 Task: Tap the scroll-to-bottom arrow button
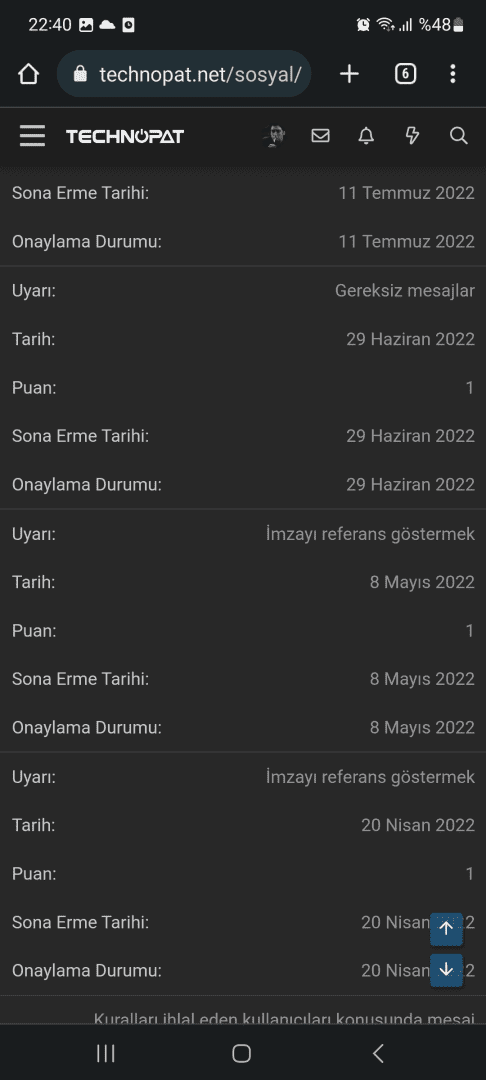point(446,970)
